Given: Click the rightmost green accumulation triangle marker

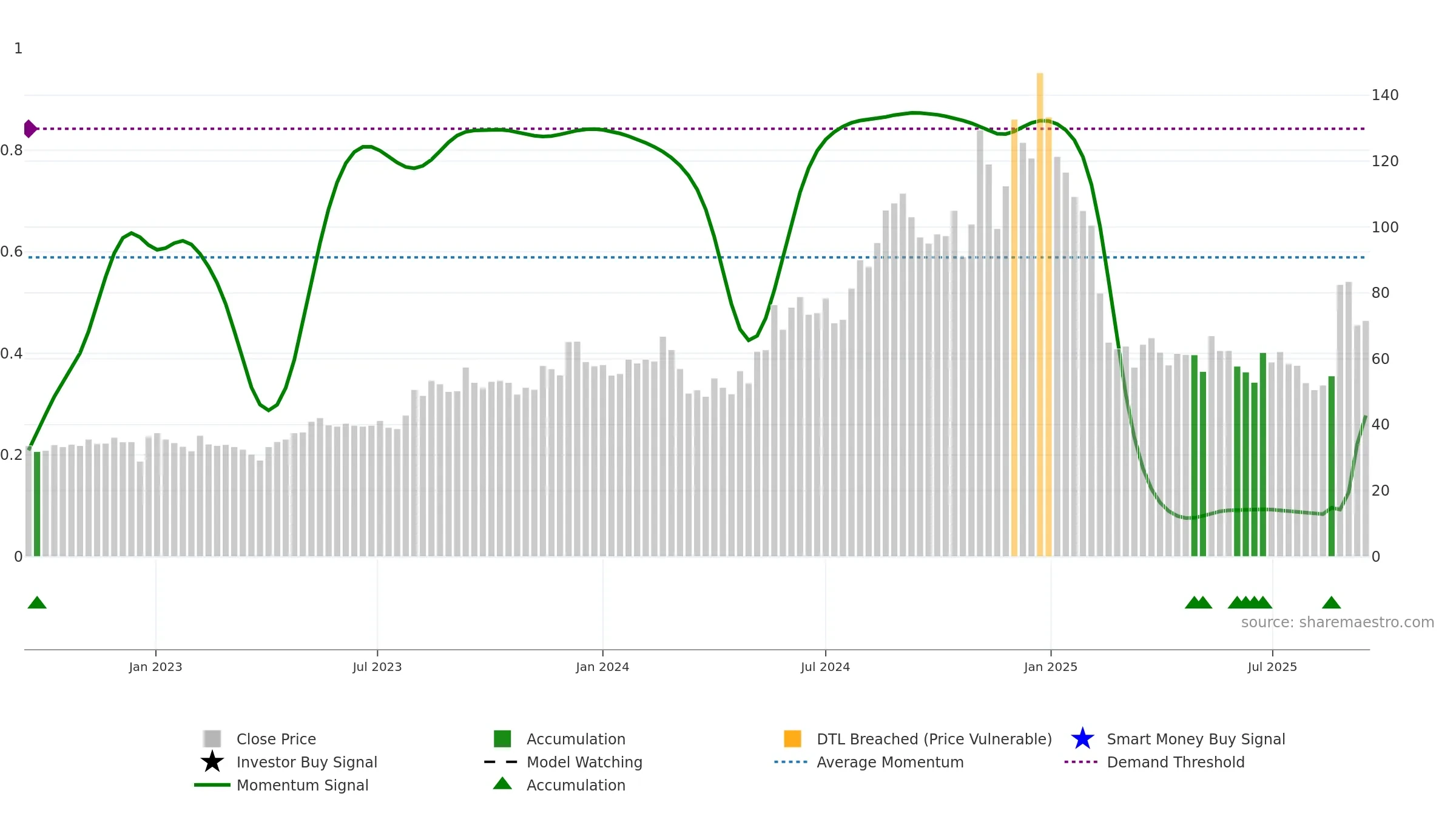Looking at the screenshot, I should click(x=1331, y=602).
